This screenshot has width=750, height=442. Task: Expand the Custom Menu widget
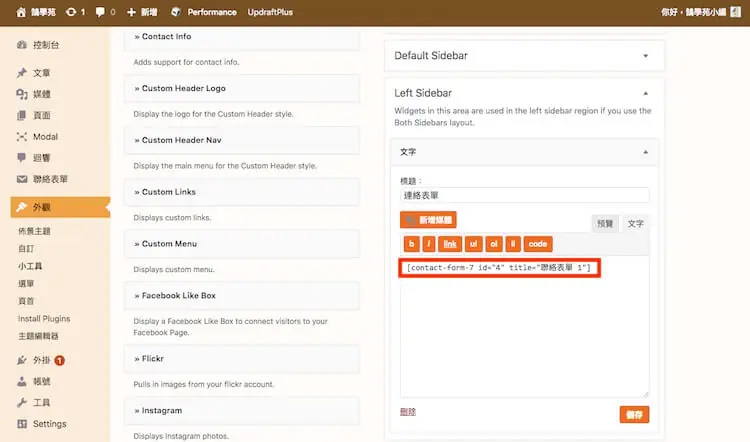point(242,244)
